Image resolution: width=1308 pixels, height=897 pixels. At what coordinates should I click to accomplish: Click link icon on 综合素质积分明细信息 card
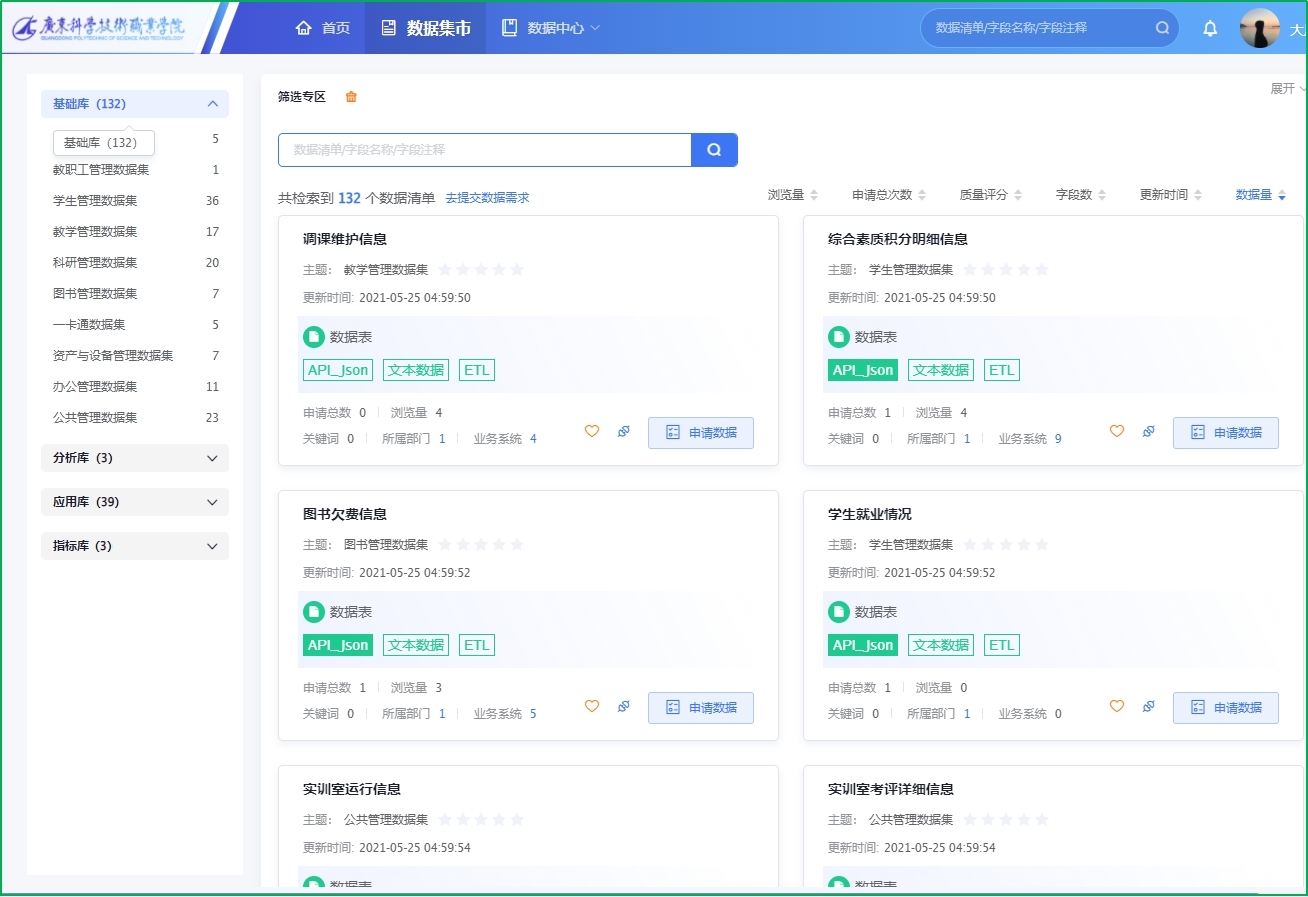pyautogui.click(x=1149, y=431)
